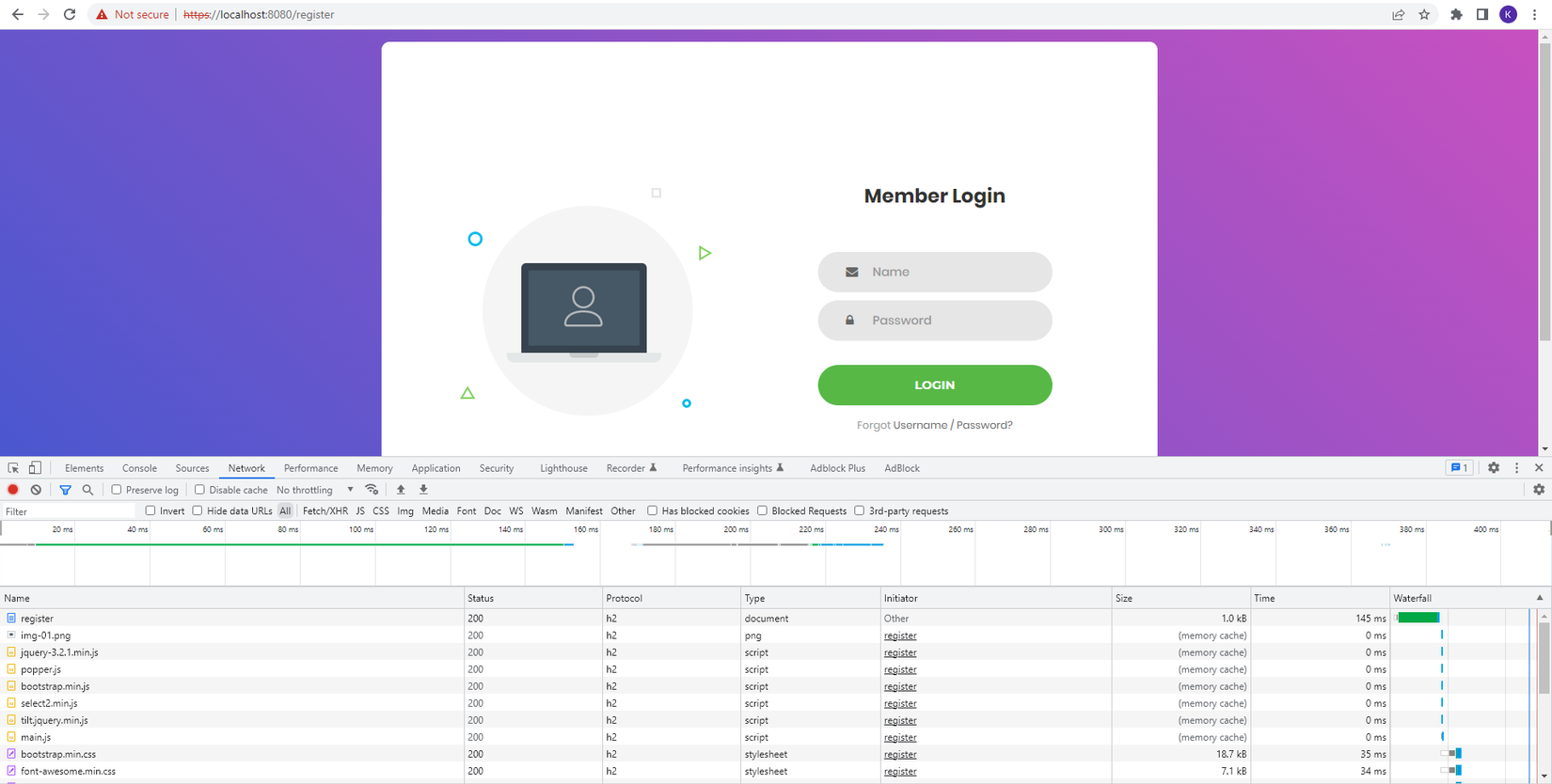The height and width of the screenshot is (784, 1552).
Task: Open the issues counter badge
Action: (1459, 468)
